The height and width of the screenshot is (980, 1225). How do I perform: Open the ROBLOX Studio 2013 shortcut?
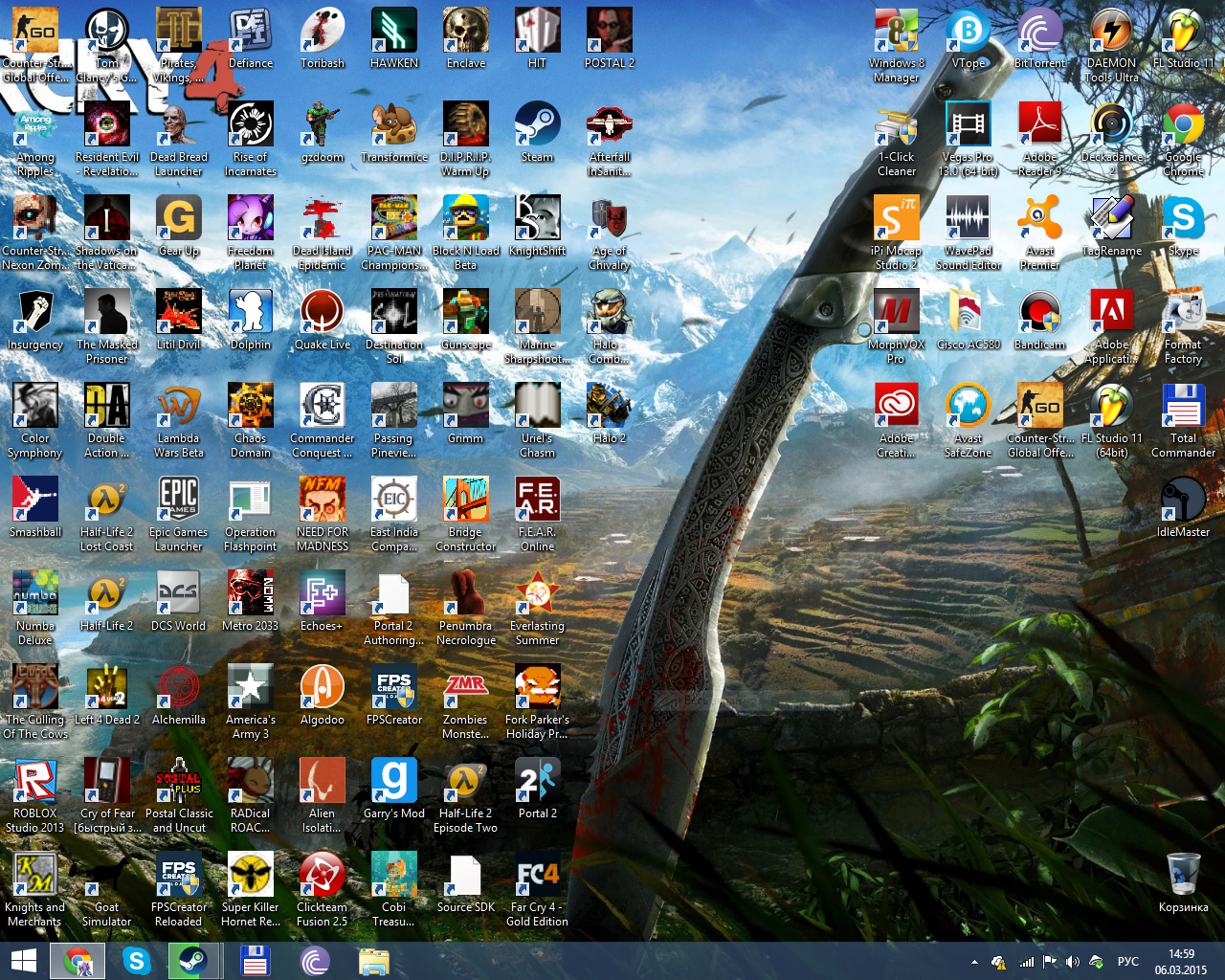[35, 796]
